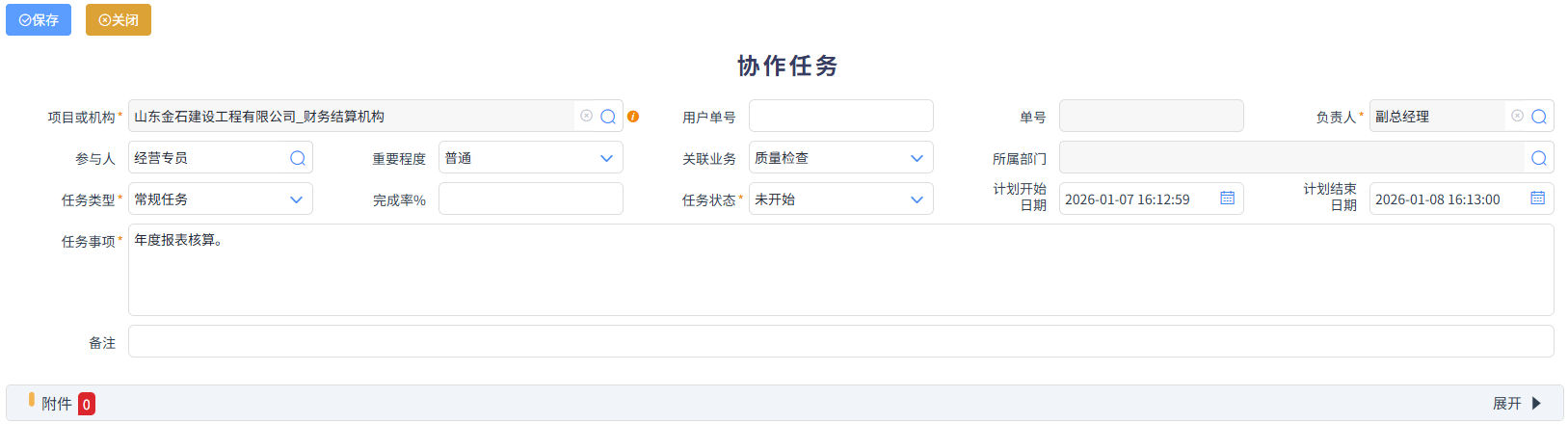The width and height of the screenshot is (1568, 424).
Task: Open the 负责人 lookup search icon
Action: pyautogui.click(x=1539, y=117)
